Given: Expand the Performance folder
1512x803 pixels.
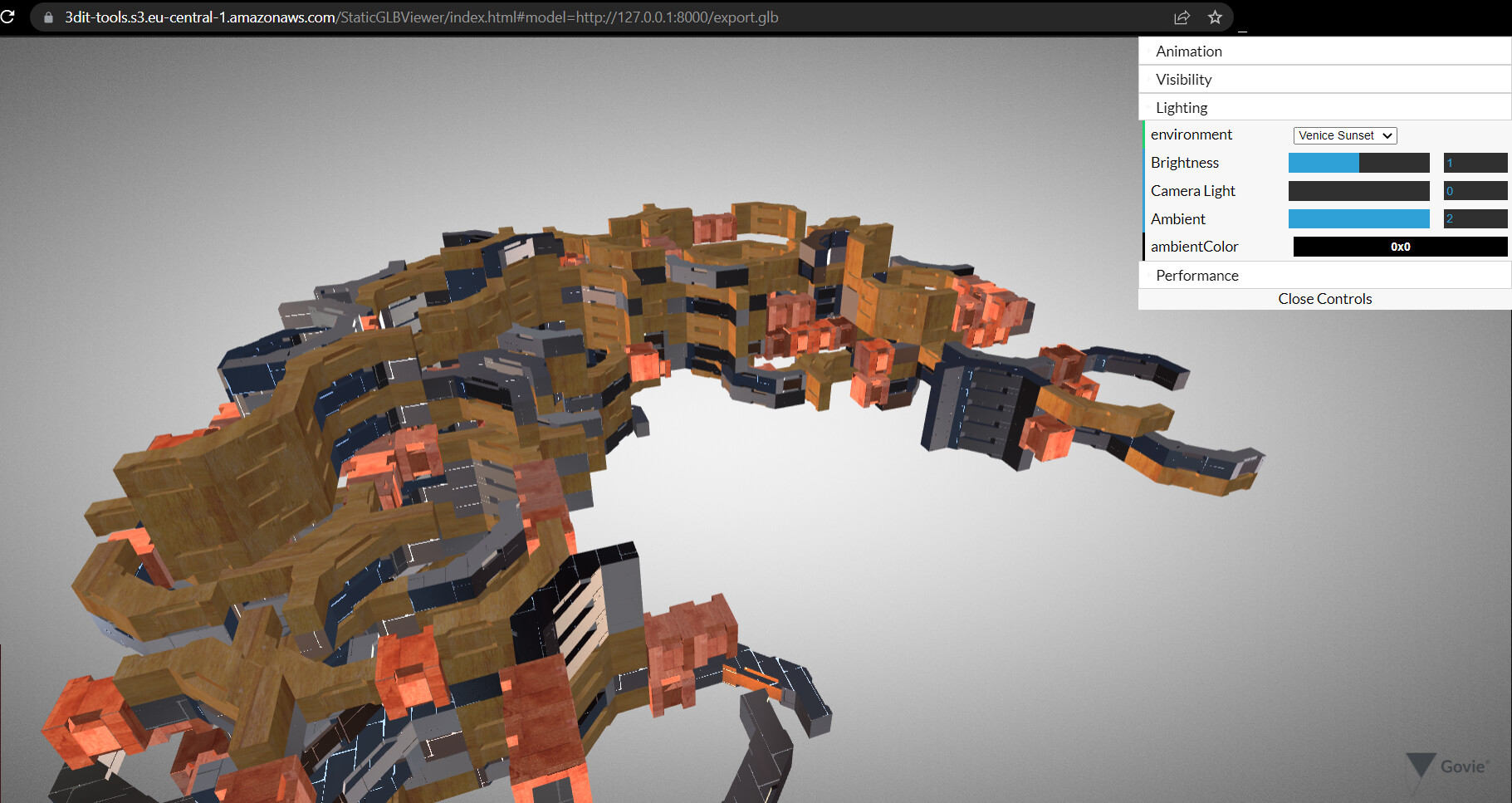Looking at the screenshot, I should pyautogui.click(x=1324, y=276).
